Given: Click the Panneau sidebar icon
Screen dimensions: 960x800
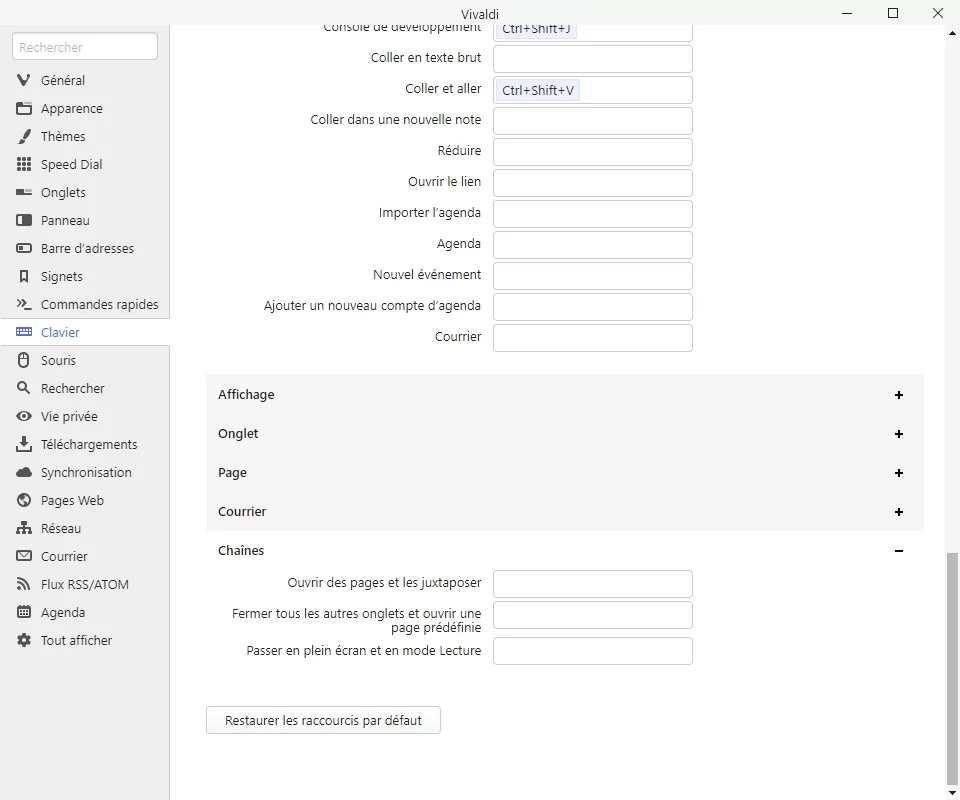Looking at the screenshot, I should pyautogui.click(x=24, y=220).
